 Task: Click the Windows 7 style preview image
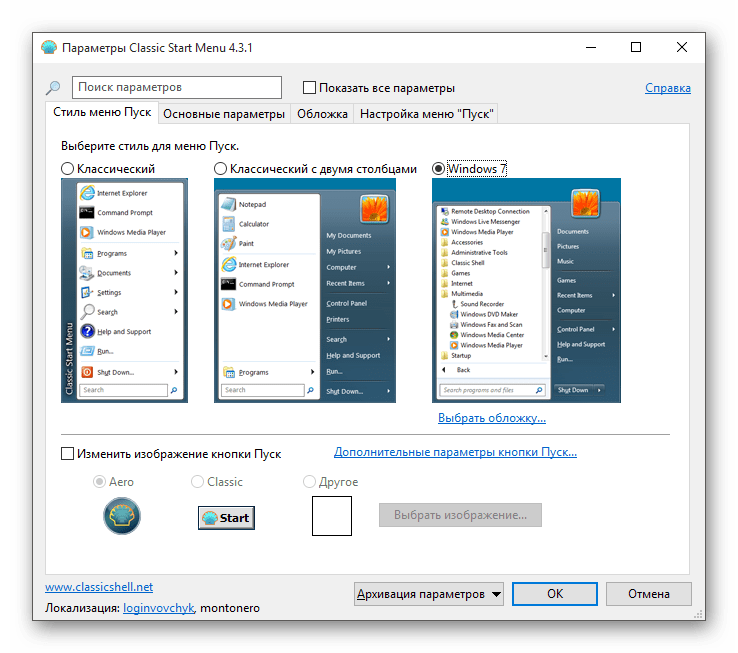point(526,290)
